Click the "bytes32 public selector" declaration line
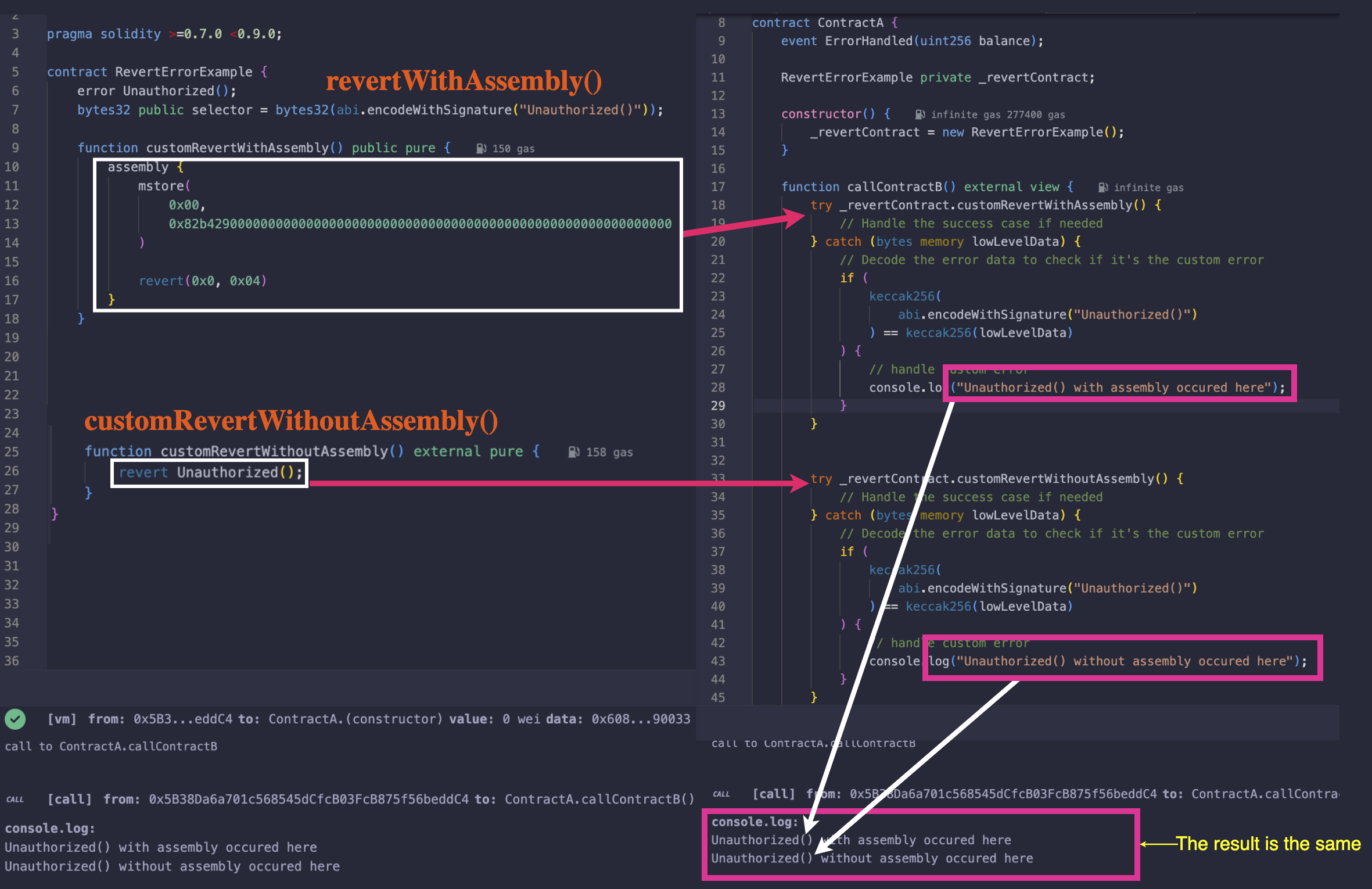The image size is (1372, 889). click(370, 110)
